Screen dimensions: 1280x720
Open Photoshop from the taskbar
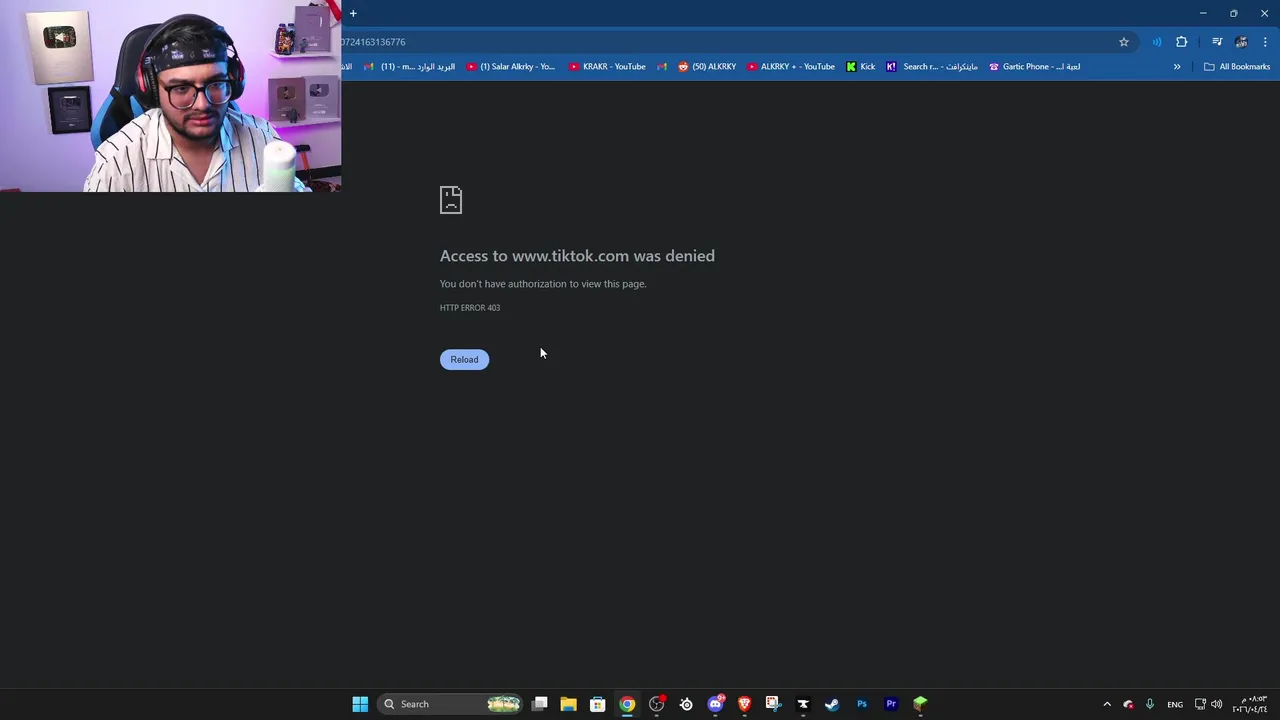pyautogui.click(x=862, y=704)
